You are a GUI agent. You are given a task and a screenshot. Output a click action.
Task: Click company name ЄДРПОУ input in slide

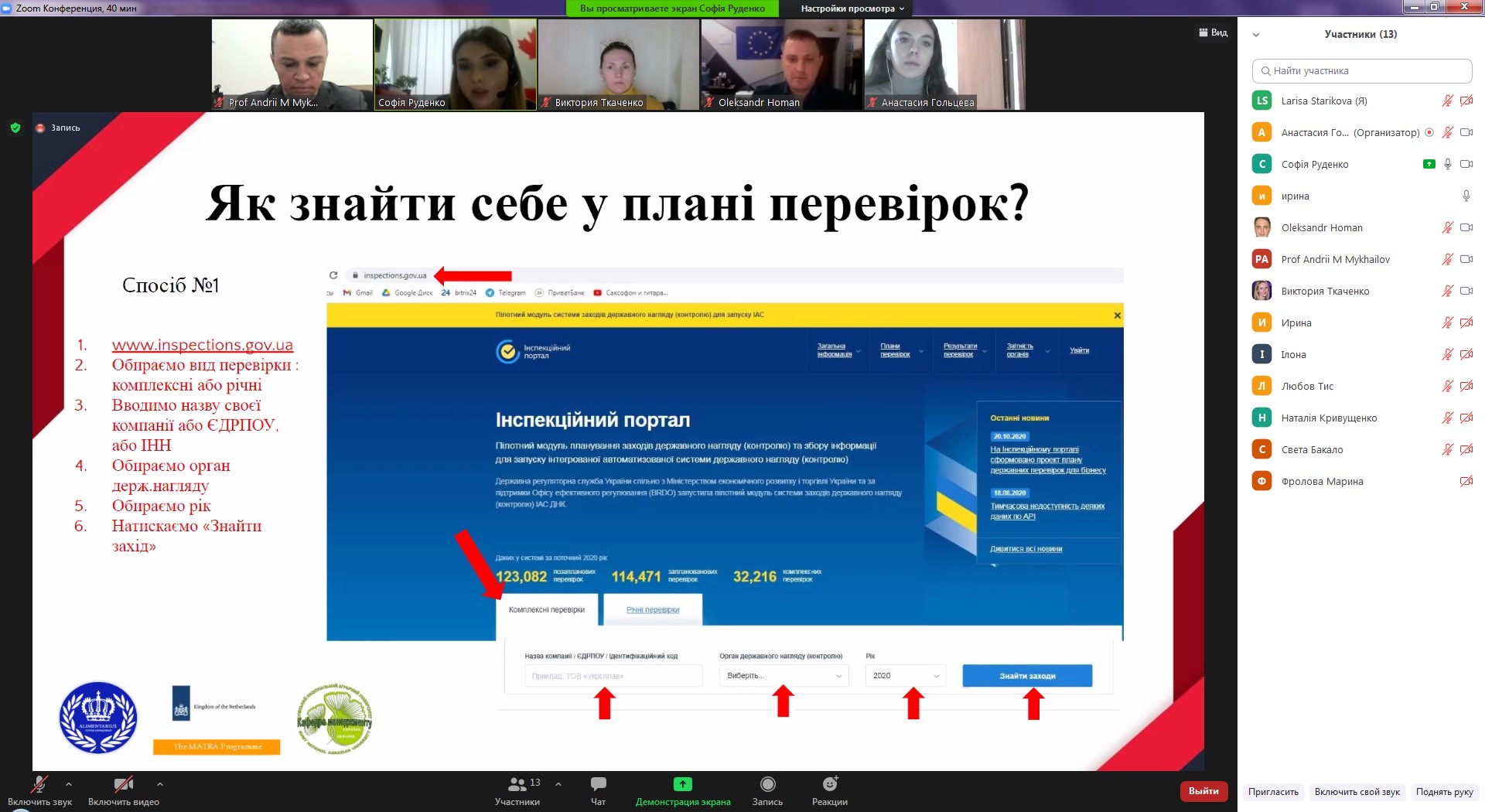pos(614,676)
